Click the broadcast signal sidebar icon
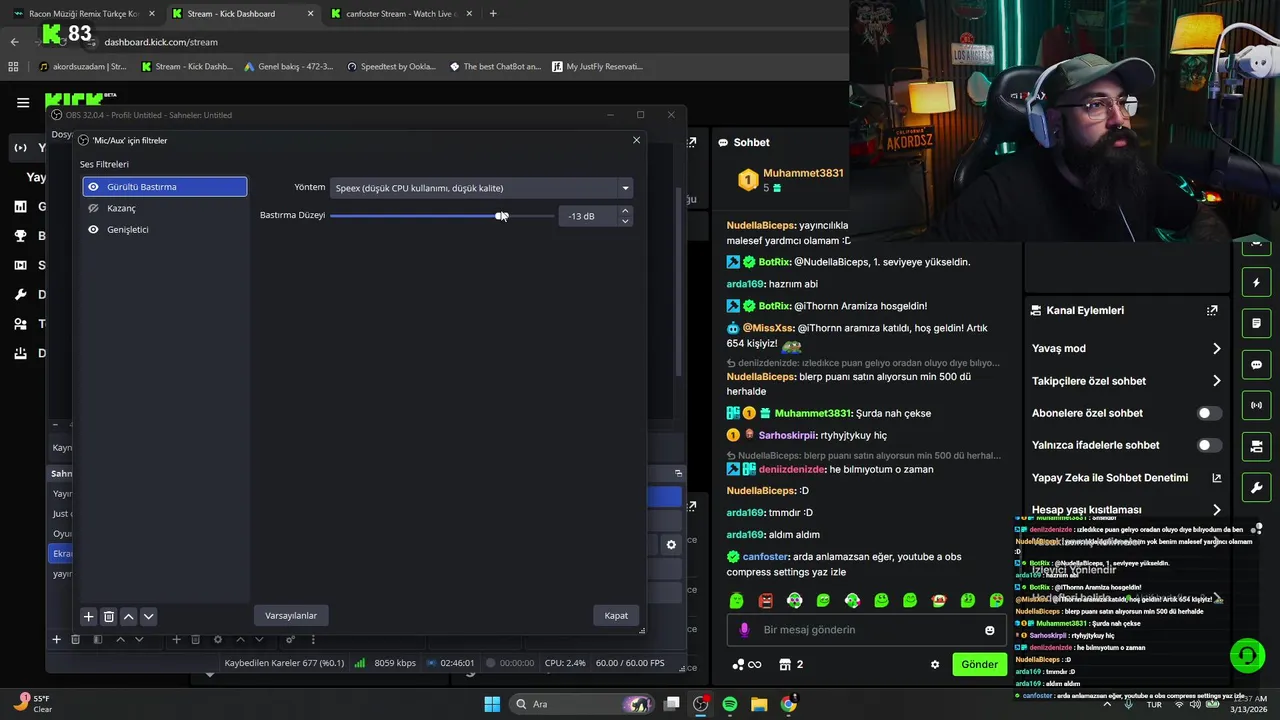This screenshot has width=1280, height=720. [1256, 405]
